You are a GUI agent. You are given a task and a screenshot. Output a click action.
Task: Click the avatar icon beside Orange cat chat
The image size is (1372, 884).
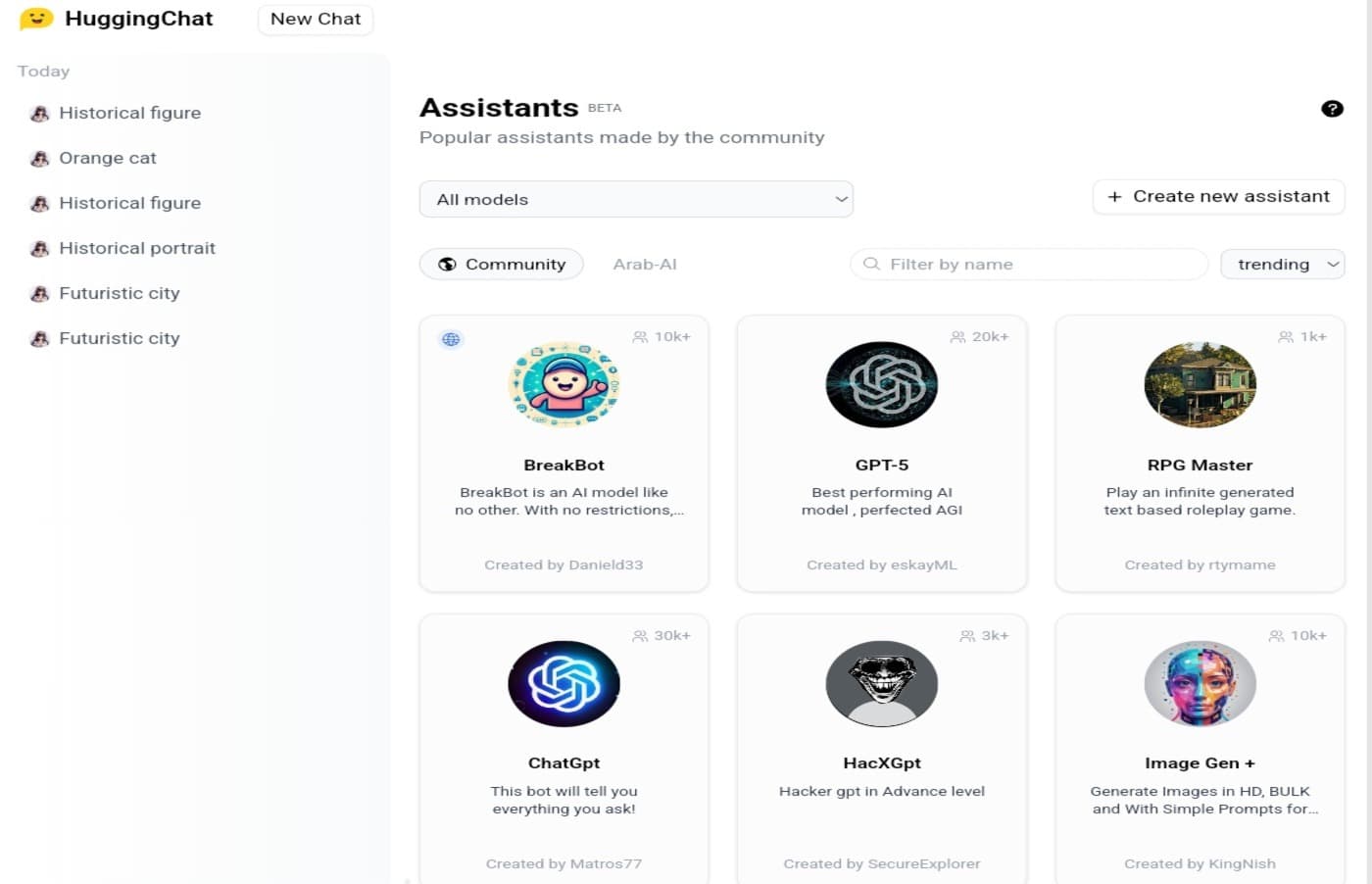click(39, 158)
